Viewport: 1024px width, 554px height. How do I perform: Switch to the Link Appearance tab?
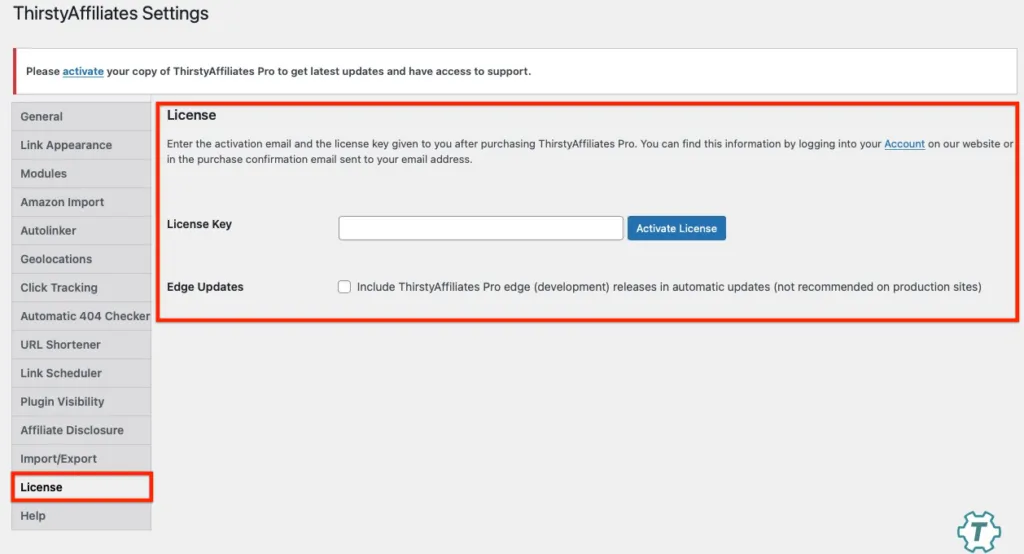coord(66,145)
